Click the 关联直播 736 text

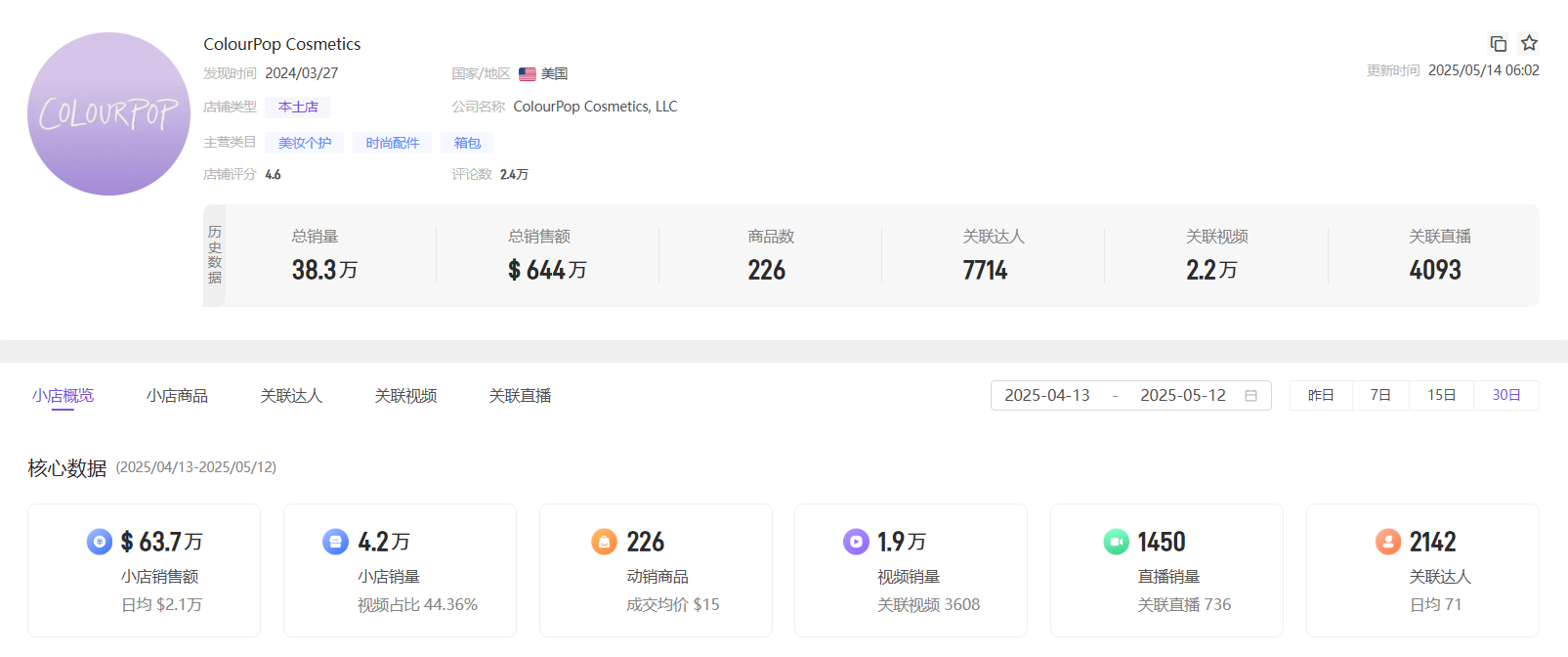1184,605
